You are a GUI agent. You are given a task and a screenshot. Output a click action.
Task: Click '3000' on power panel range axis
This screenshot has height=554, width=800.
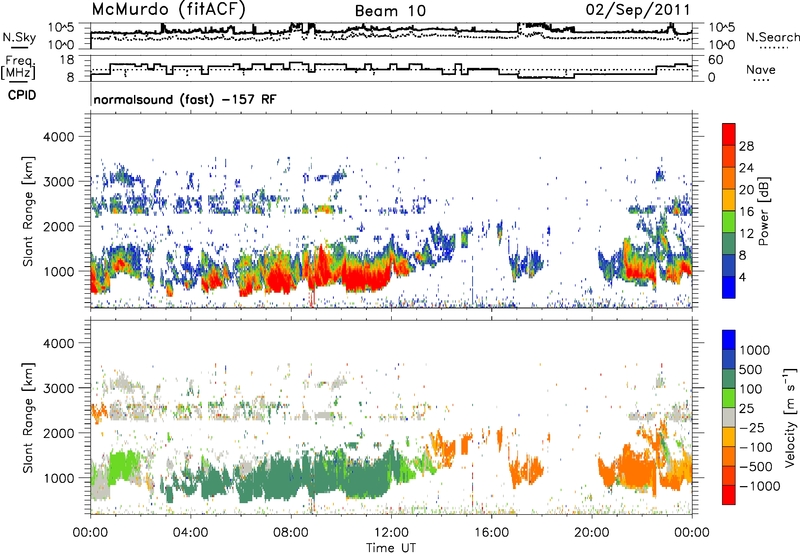click(59, 182)
